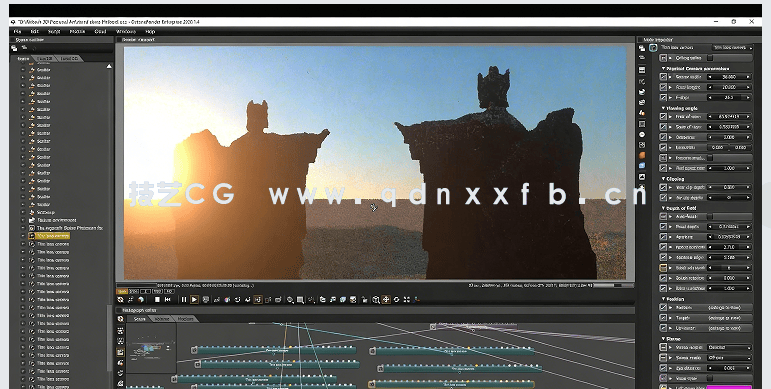Click the blue icon below the orange cube
The height and width of the screenshot is (389, 771).
coord(642,166)
